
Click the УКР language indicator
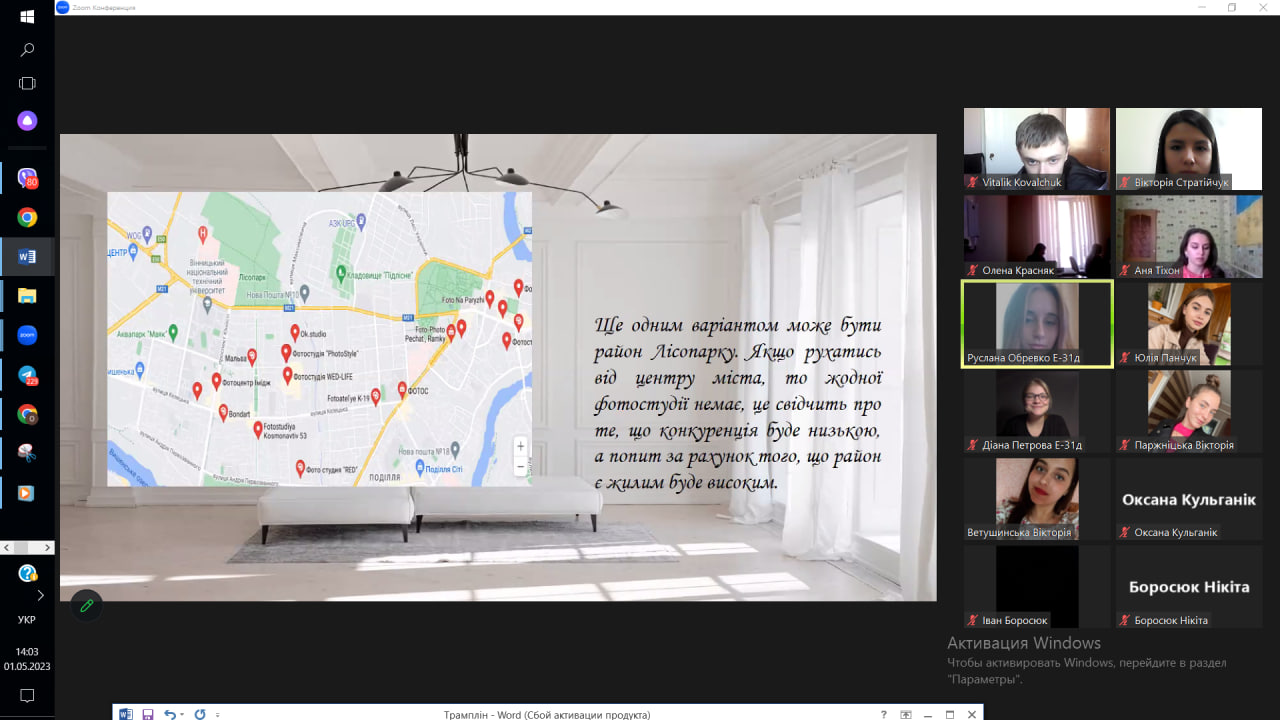pyautogui.click(x=27, y=620)
